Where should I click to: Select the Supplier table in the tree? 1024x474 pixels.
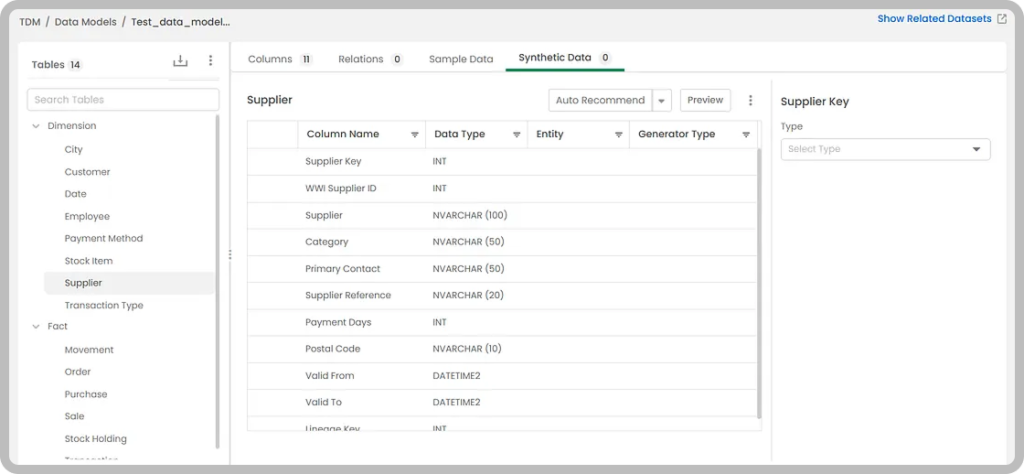click(x=129, y=283)
